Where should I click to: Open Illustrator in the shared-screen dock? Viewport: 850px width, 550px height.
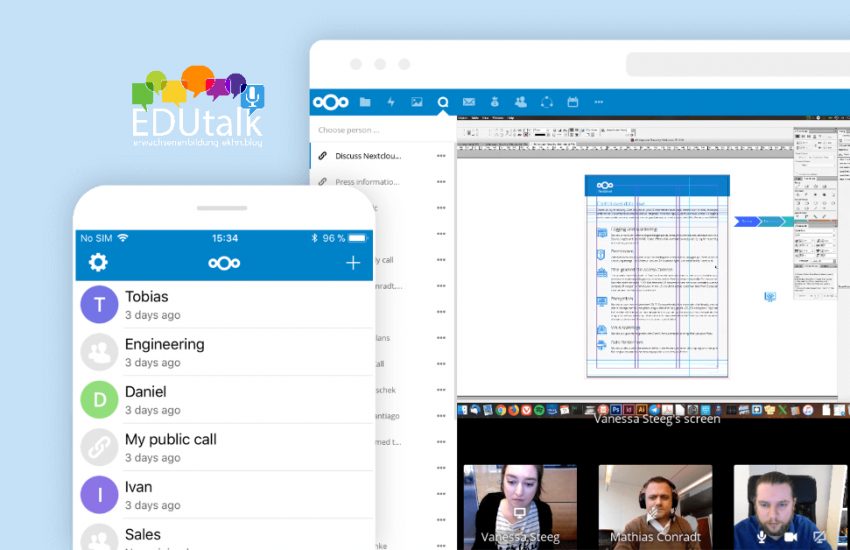pyautogui.click(x=641, y=410)
